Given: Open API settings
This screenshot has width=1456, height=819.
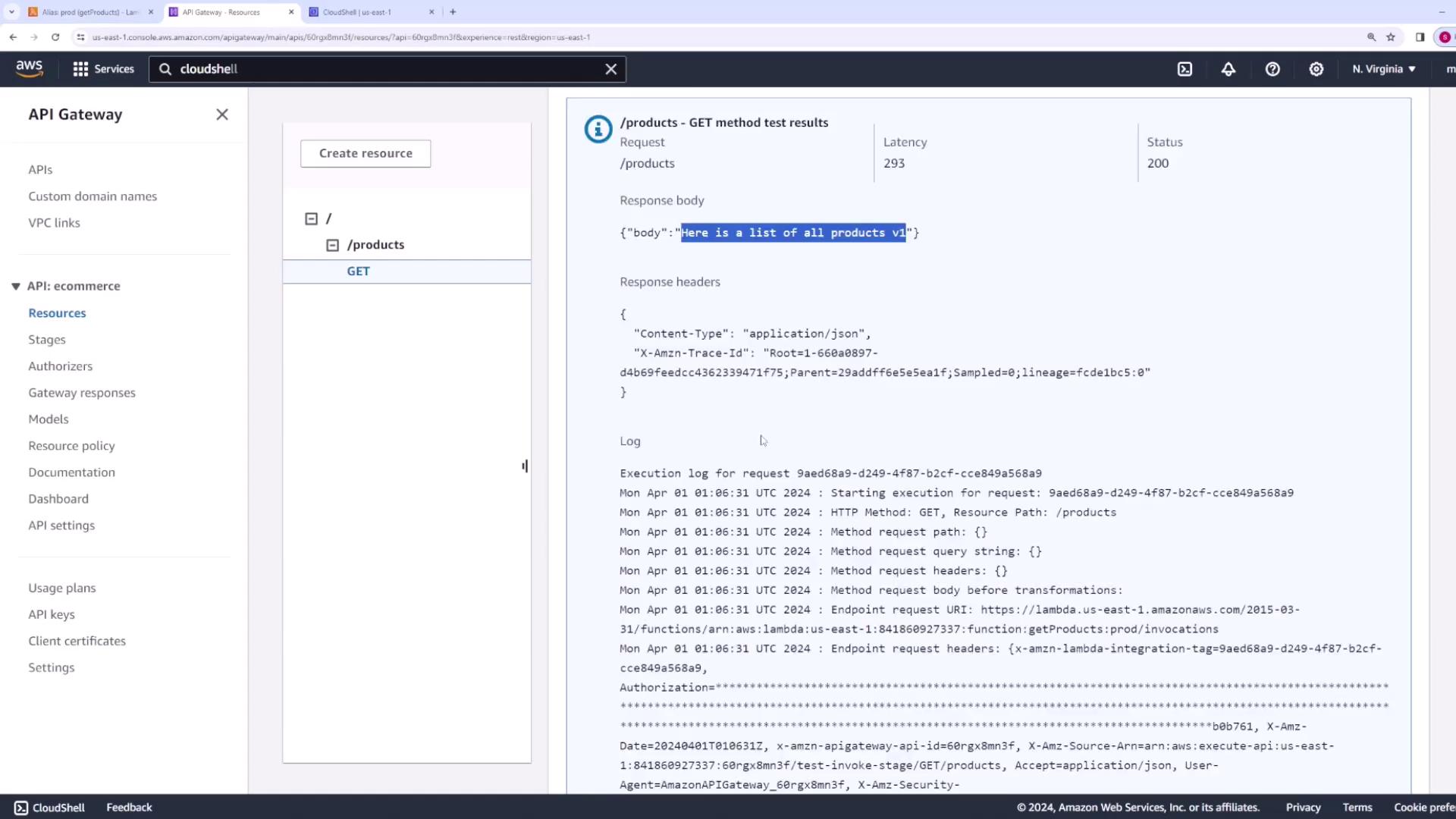Looking at the screenshot, I should (x=61, y=526).
